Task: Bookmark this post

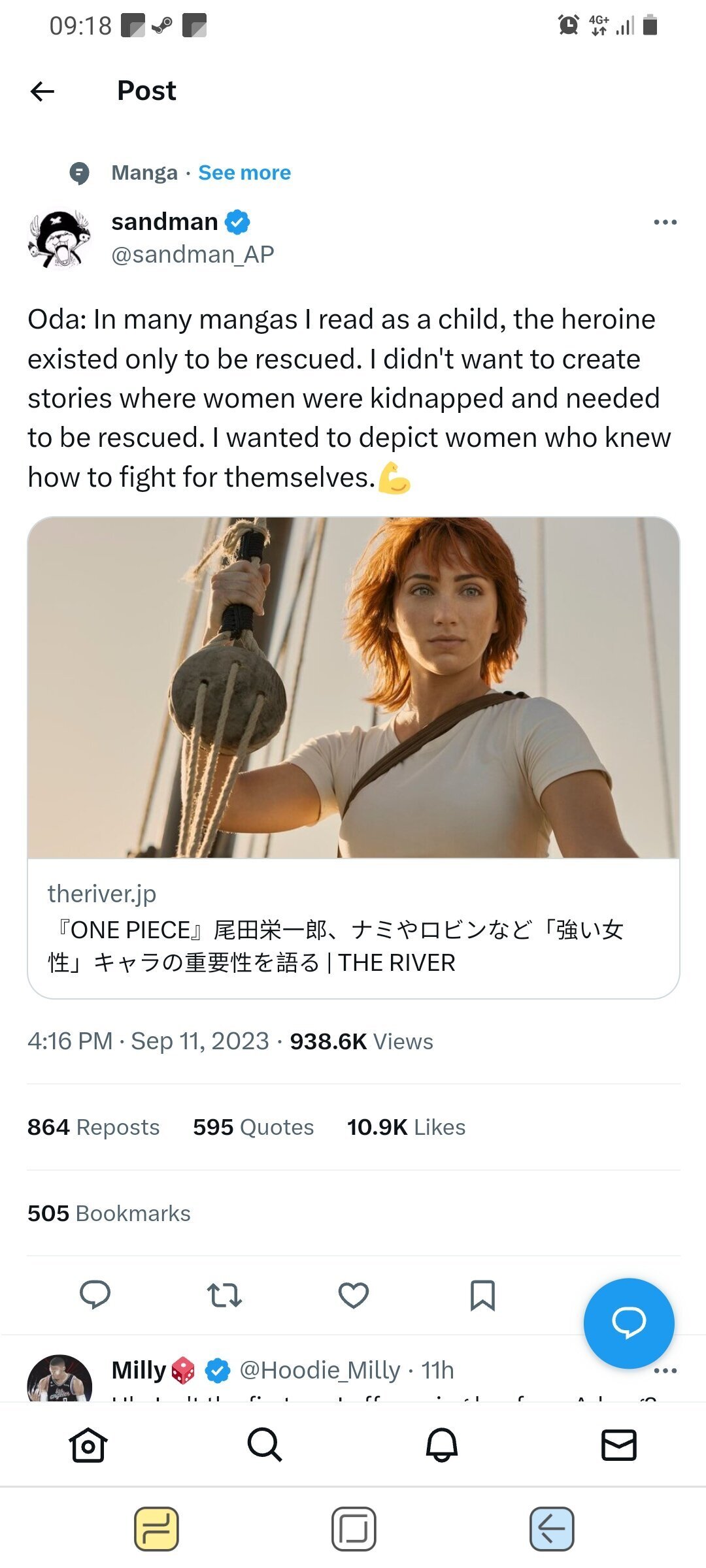Action: click(482, 1295)
